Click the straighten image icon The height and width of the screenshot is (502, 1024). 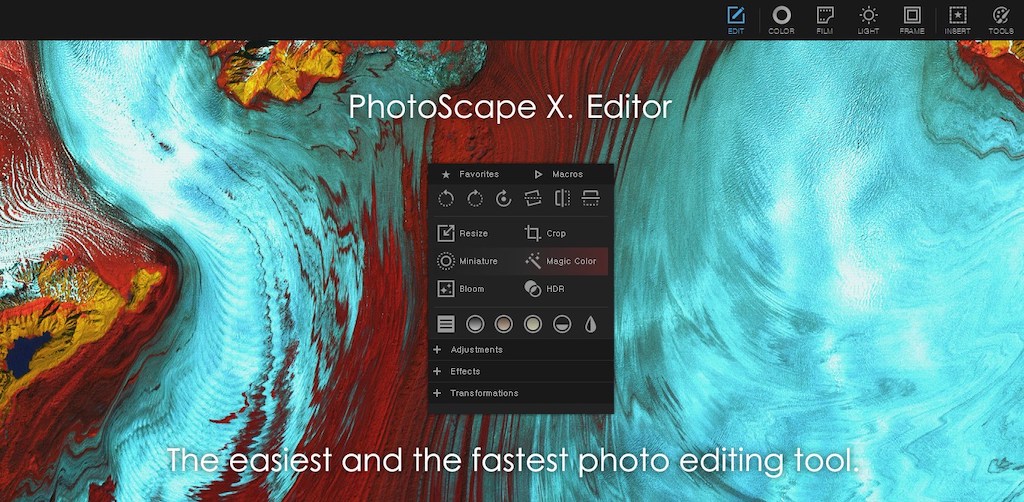coord(533,199)
